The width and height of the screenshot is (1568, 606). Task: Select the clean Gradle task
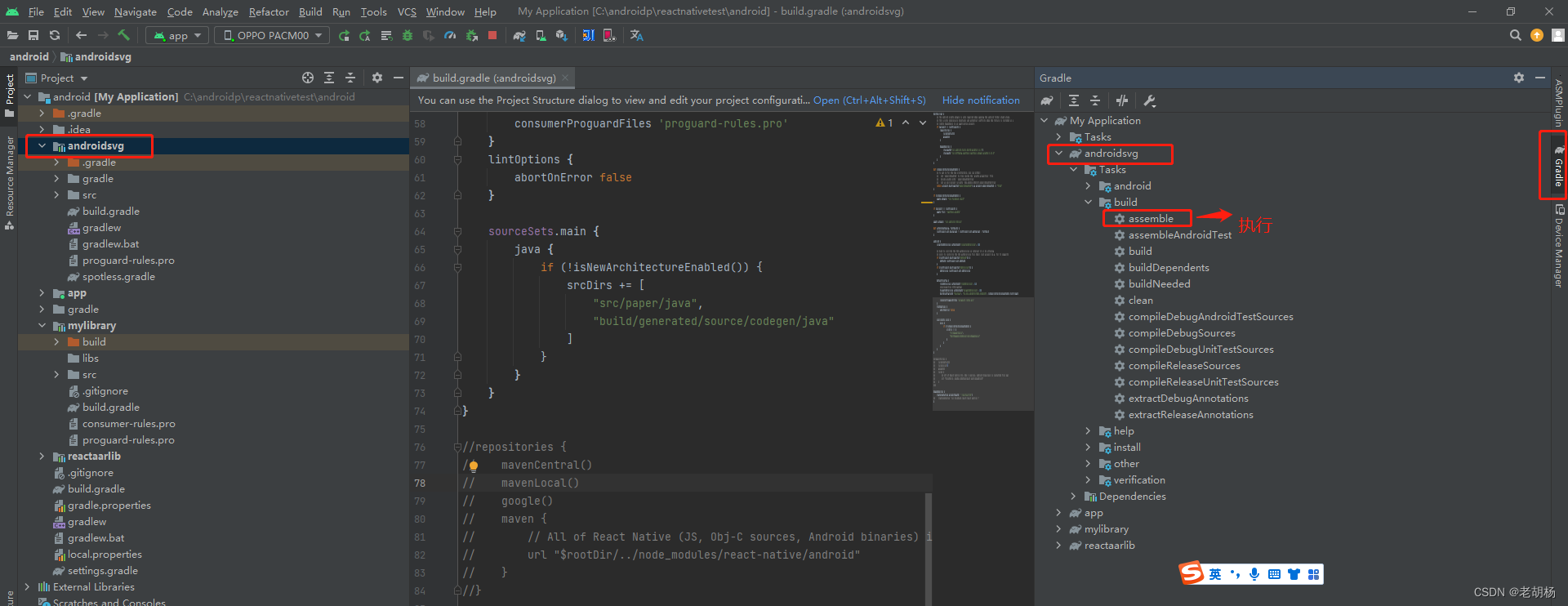point(1140,301)
